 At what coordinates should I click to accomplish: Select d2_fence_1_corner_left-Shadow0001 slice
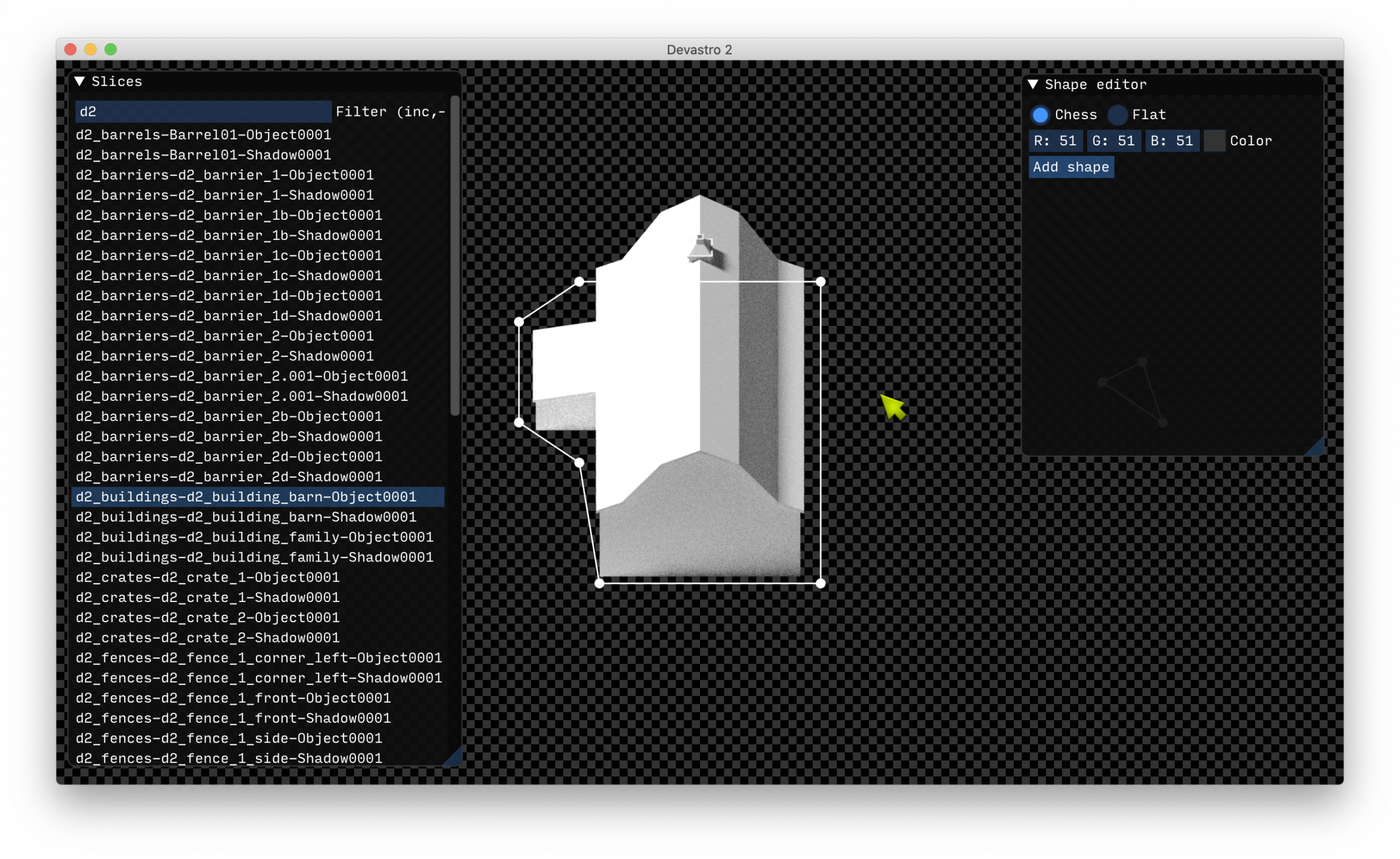click(x=259, y=679)
